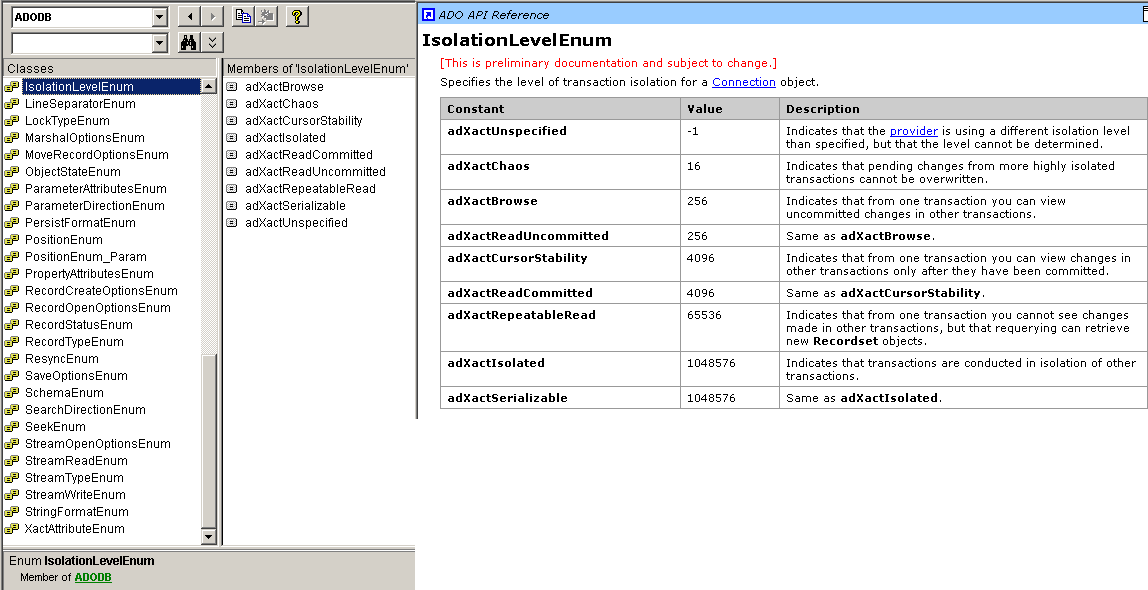The height and width of the screenshot is (590, 1148).
Task: Go back with the left arrow button
Action: (190, 17)
